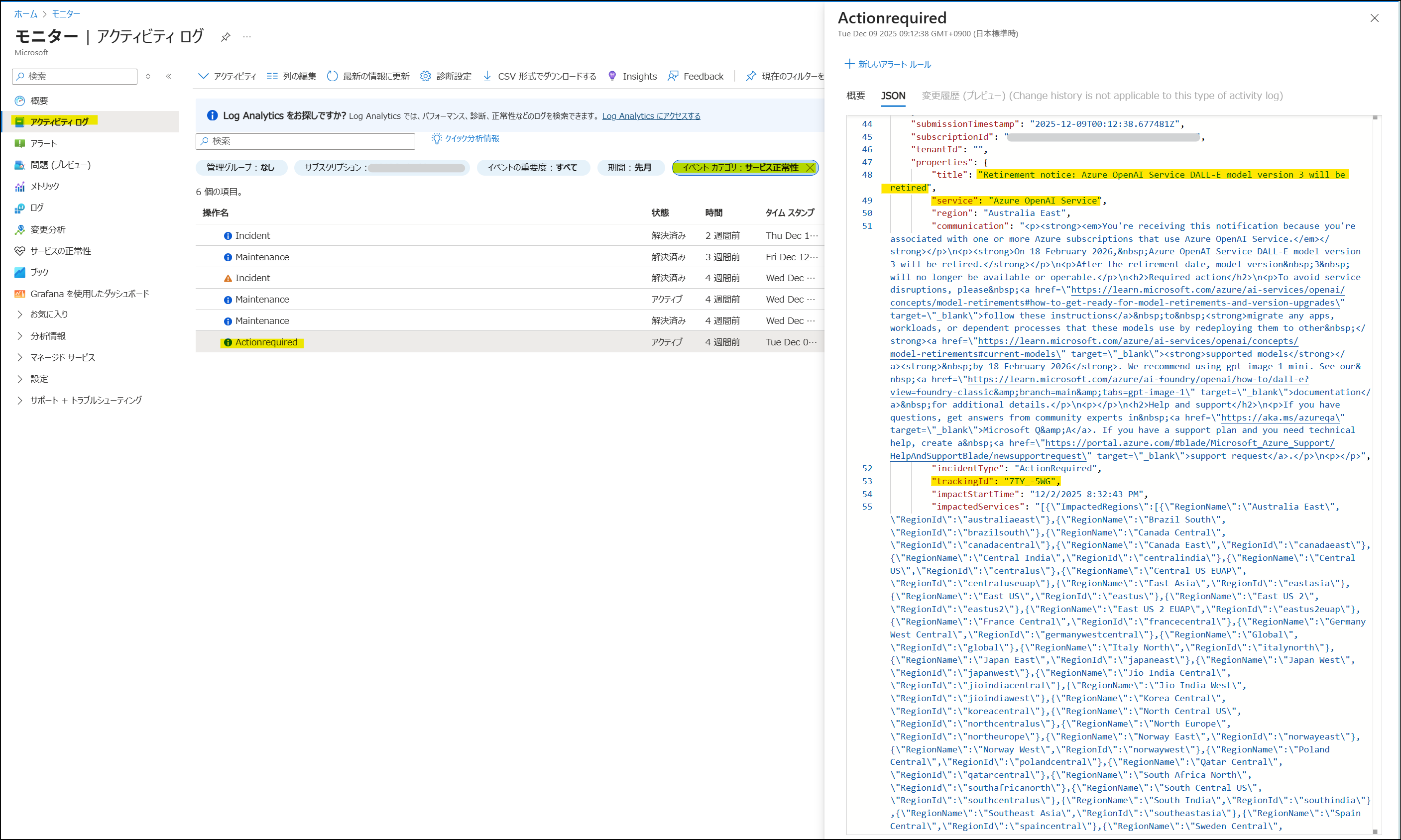Expand the アクティビティ dropdown in toolbar
The width and height of the screenshot is (1401, 840).
(x=227, y=77)
